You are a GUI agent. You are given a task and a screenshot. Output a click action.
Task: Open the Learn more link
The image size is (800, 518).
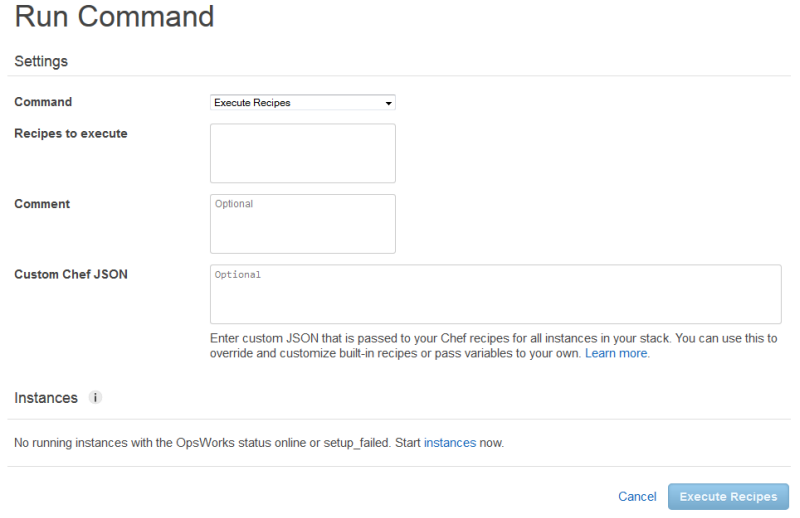pos(616,354)
